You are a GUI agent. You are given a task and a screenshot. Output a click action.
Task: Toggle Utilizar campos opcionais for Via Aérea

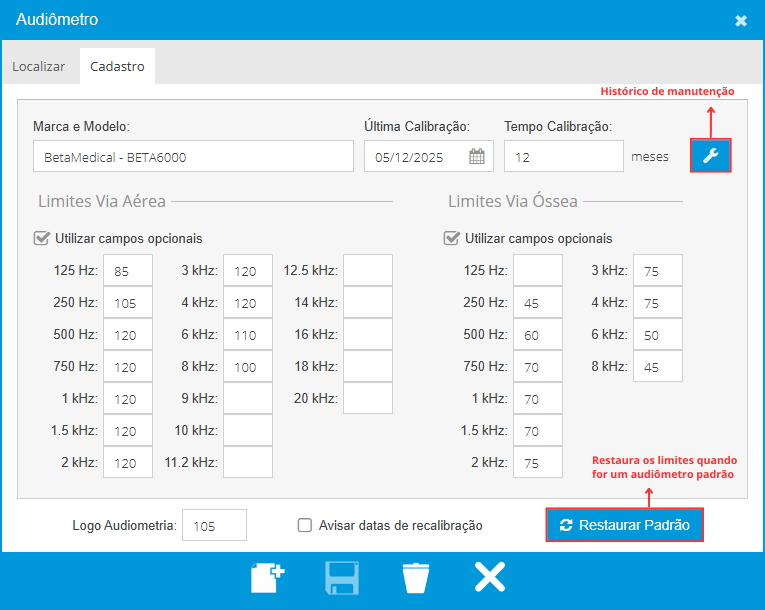tap(42, 238)
